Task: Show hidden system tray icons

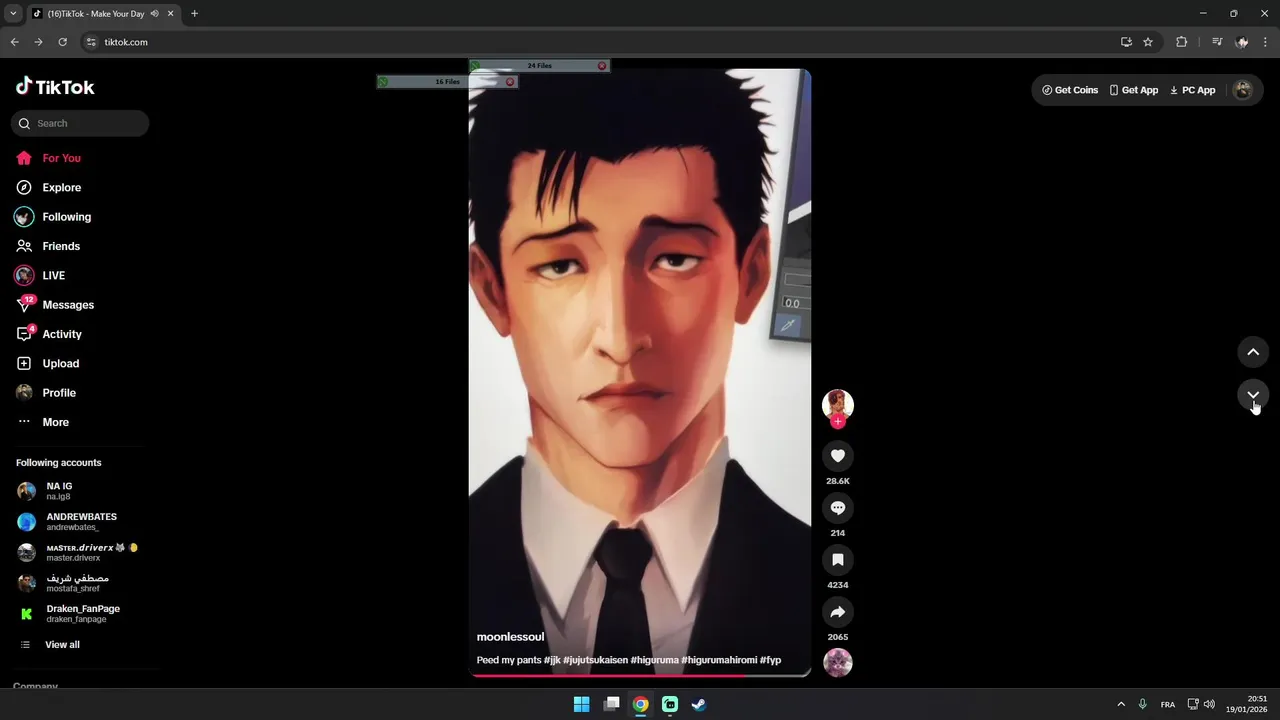Action: [x=1121, y=704]
